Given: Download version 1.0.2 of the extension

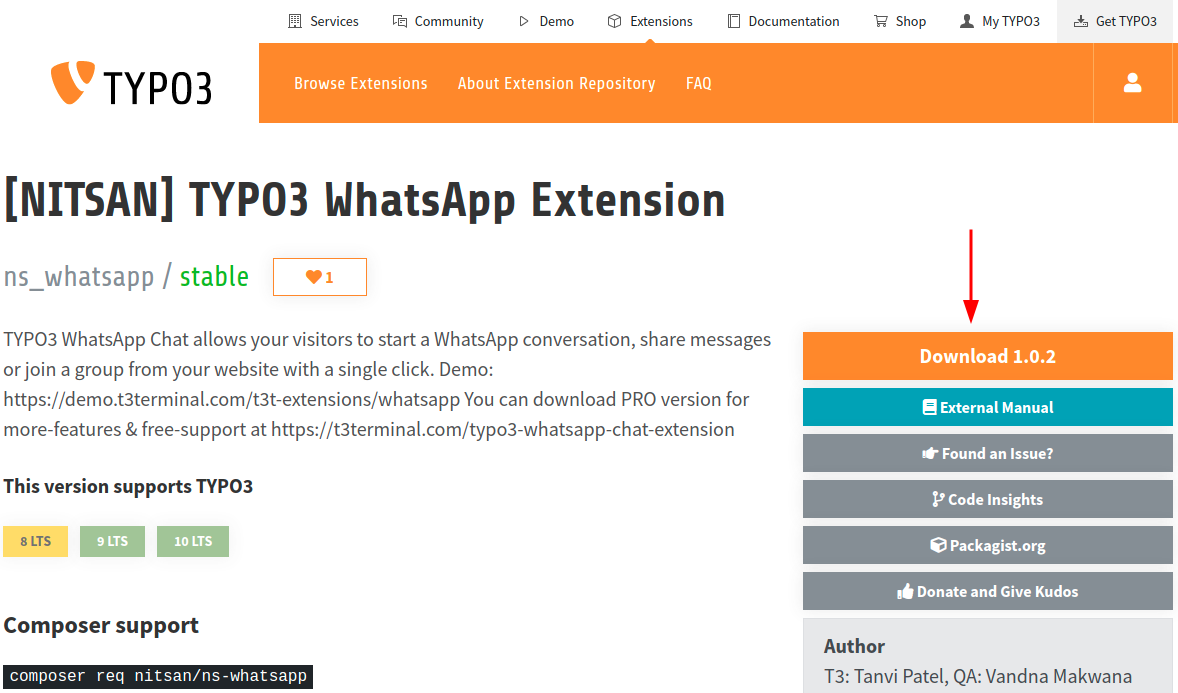Looking at the screenshot, I should 987,356.
